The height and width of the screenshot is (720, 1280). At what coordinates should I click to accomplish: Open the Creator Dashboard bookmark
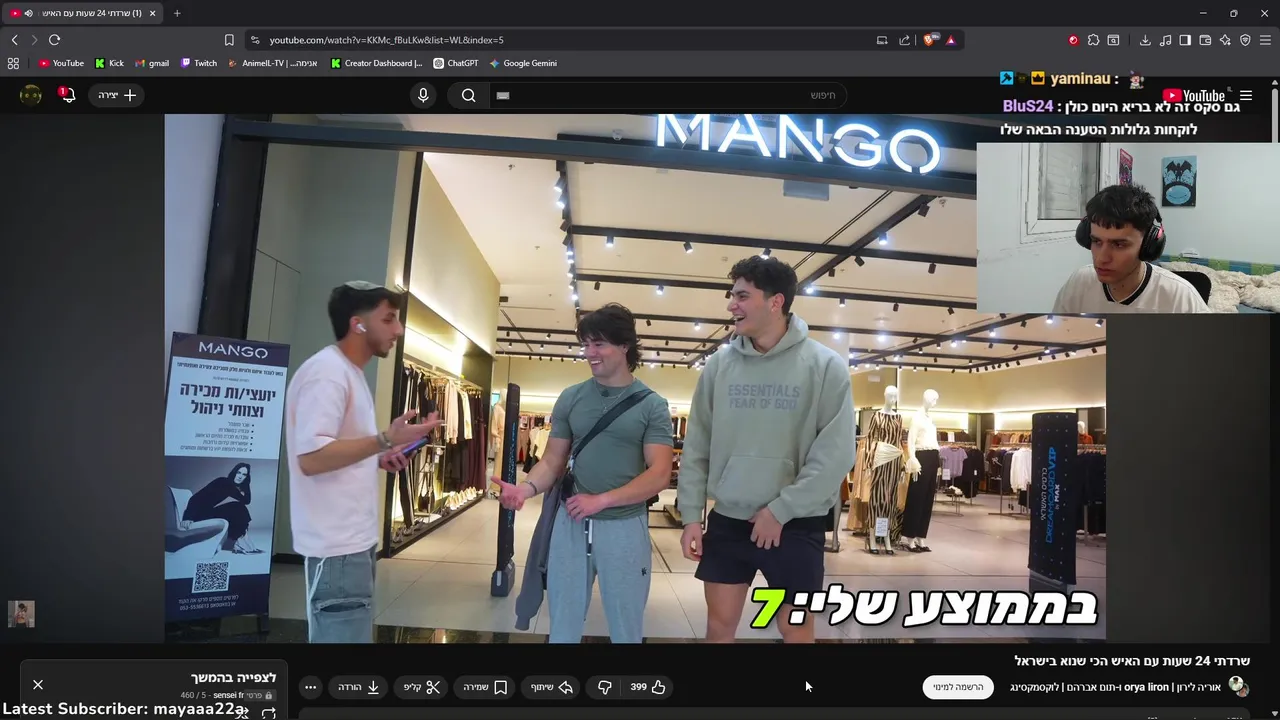[377, 63]
